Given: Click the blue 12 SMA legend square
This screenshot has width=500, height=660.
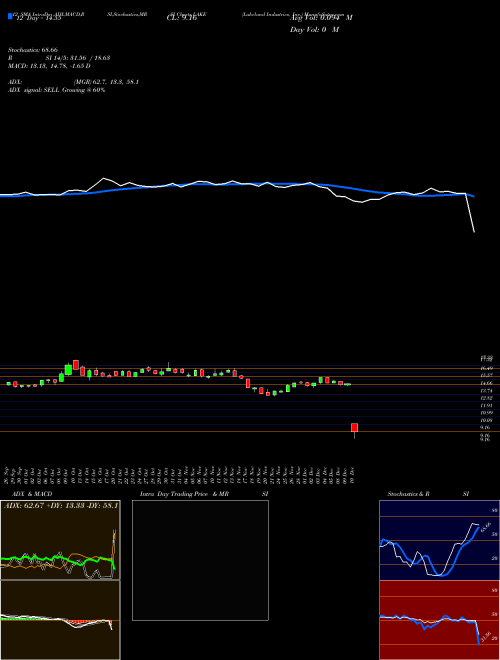Looking at the screenshot, I should [x=10, y=17].
